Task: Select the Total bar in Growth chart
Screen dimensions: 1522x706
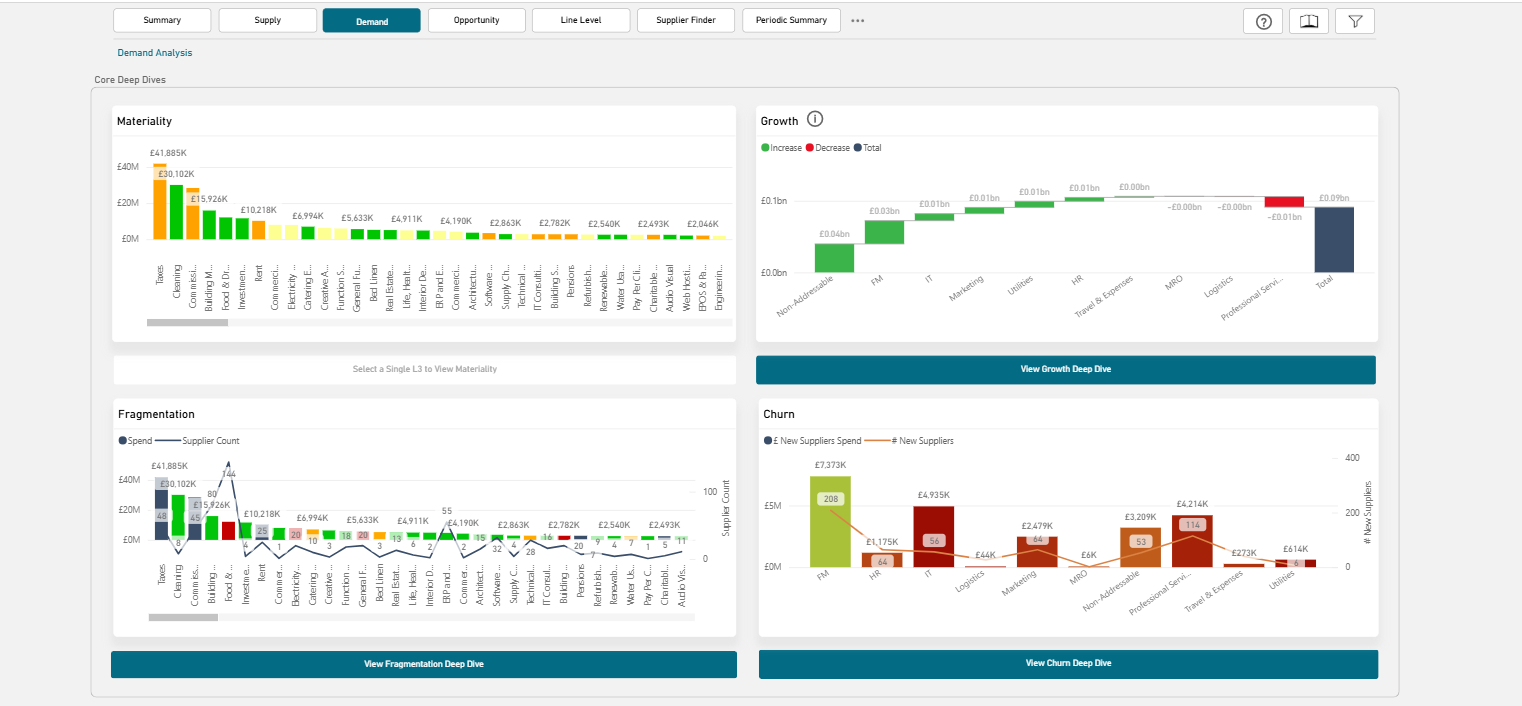Action: (1334, 239)
